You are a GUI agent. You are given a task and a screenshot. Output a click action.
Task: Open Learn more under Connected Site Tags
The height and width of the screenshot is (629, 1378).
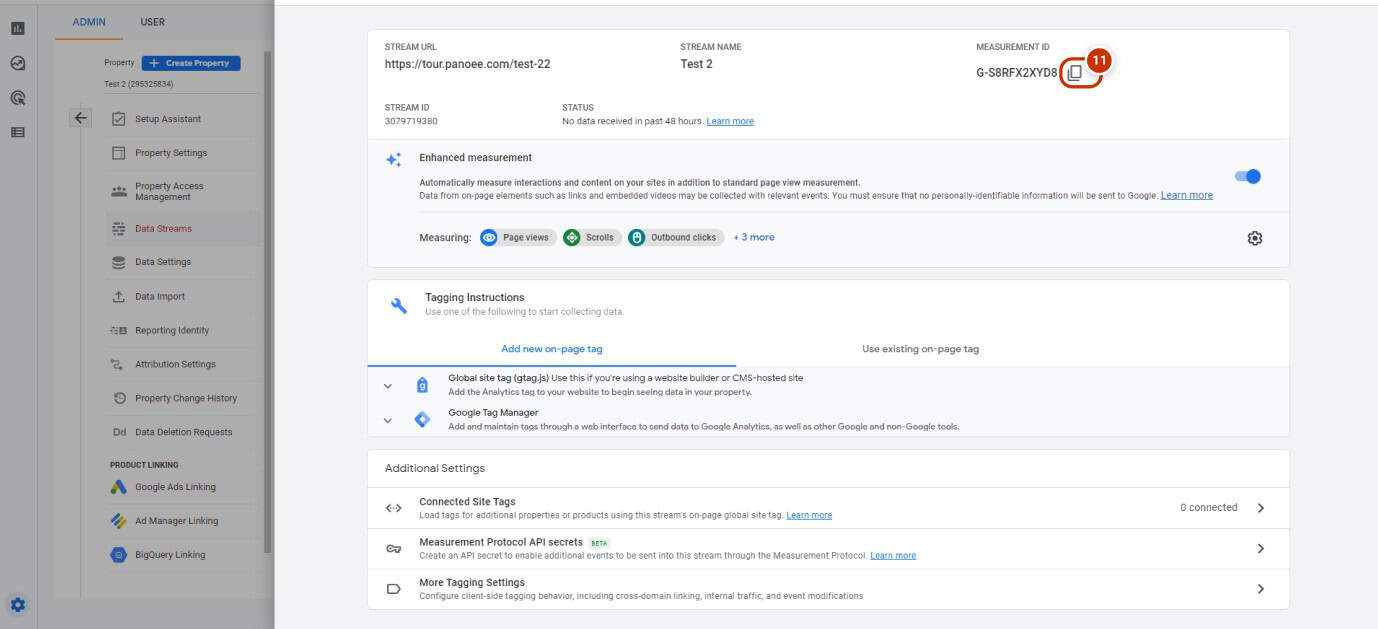(809, 515)
